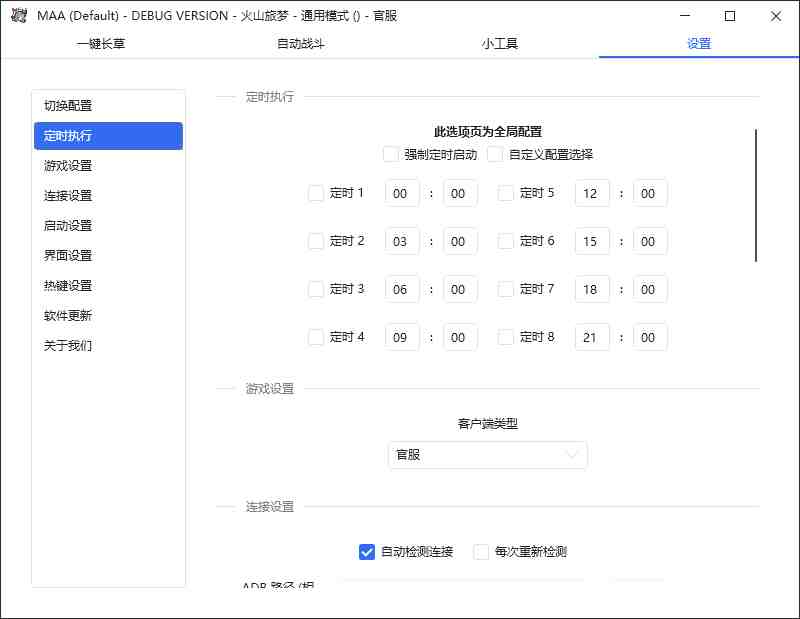Viewport: 800px width, 619px height.
Task: Open the 客户端类型 dropdown
Action: (487, 455)
